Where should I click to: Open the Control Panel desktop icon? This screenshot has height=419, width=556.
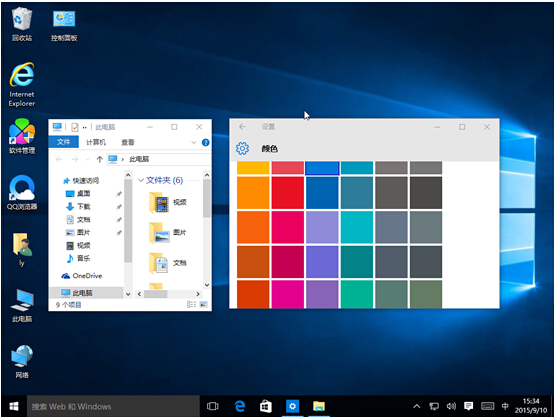click(x=64, y=25)
